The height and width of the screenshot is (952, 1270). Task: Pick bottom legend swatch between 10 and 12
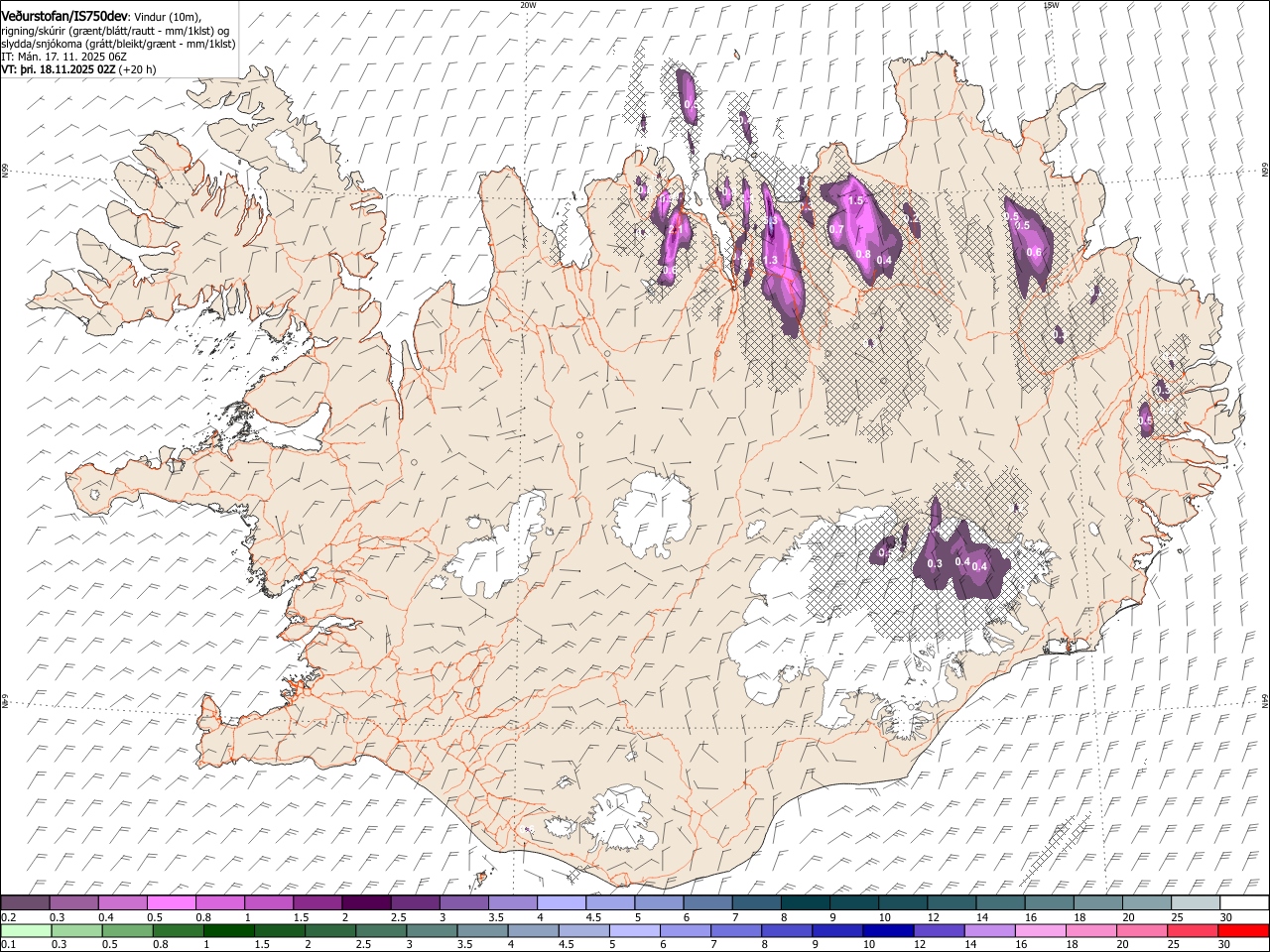(x=889, y=930)
